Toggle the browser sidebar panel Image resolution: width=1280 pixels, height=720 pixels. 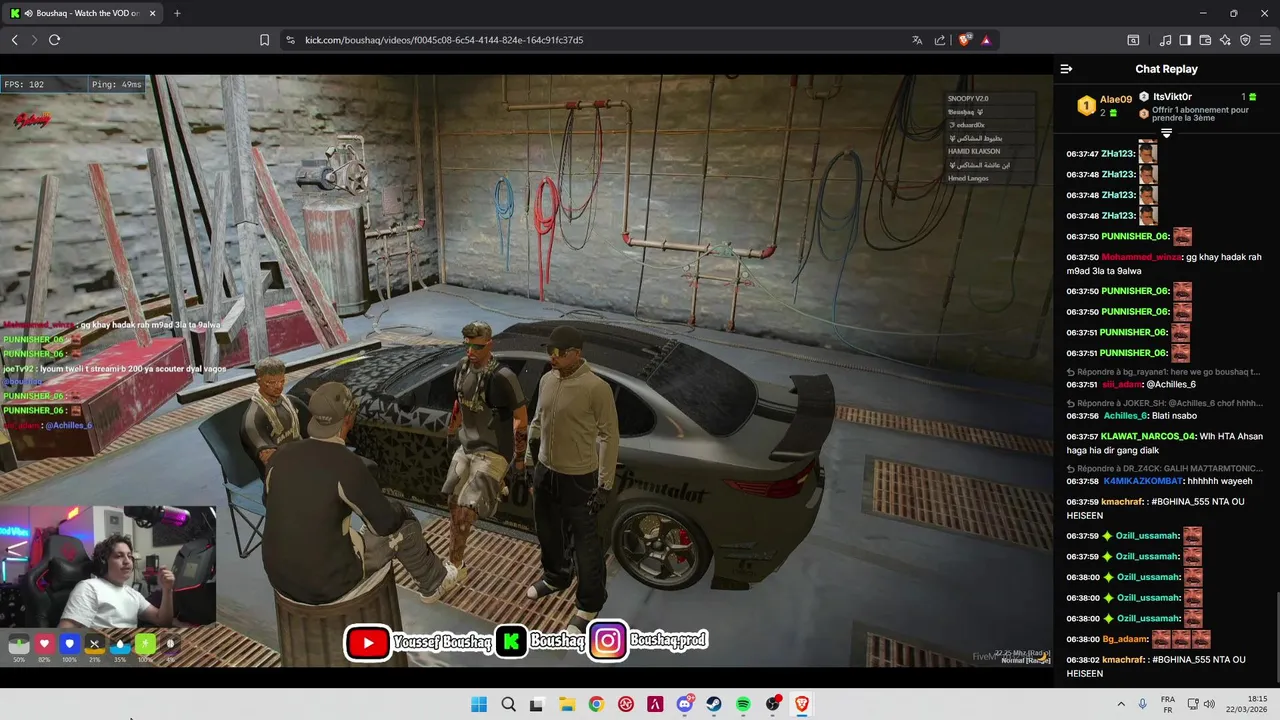(1185, 40)
